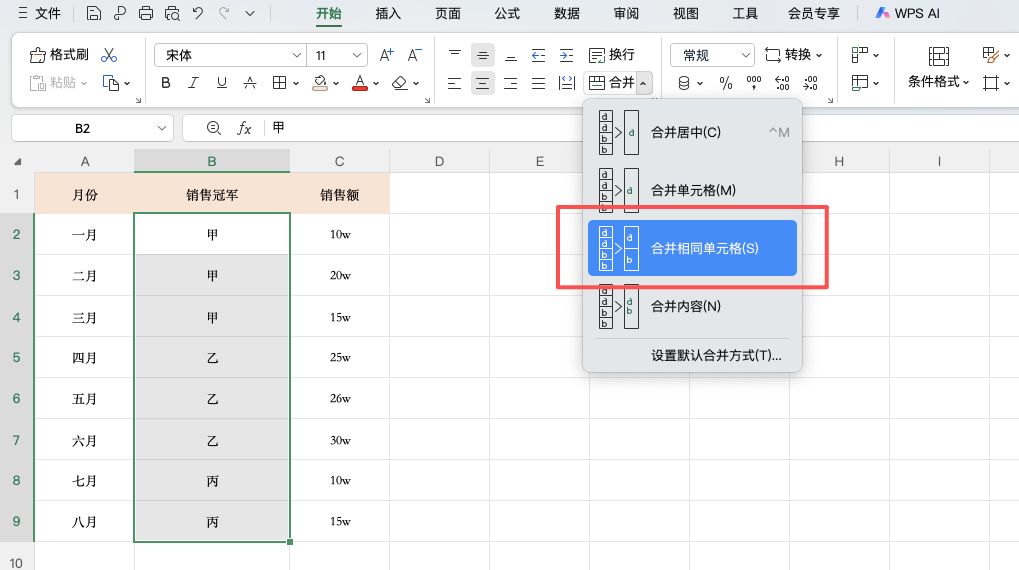Screen dimensions: 1019x570
Task: Click the increase font size icon
Action: pos(387,55)
